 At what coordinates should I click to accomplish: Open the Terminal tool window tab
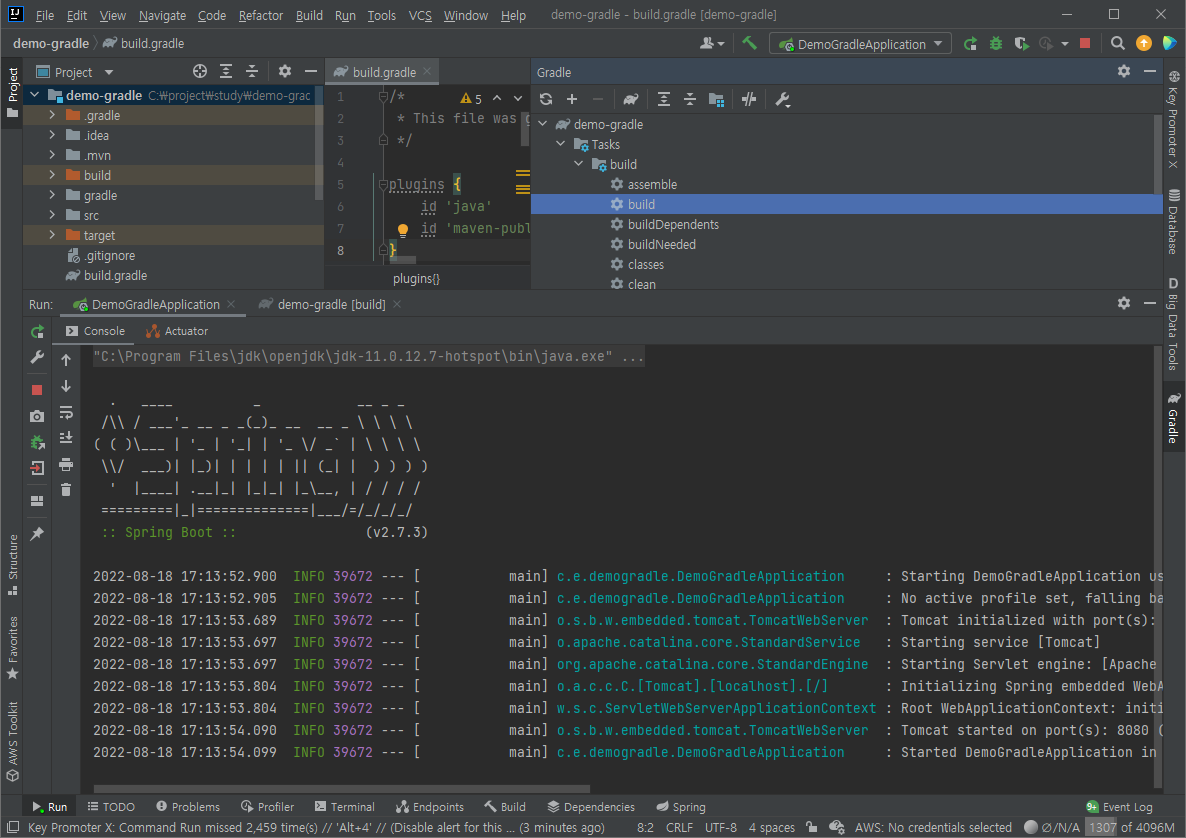pos(345,807)
